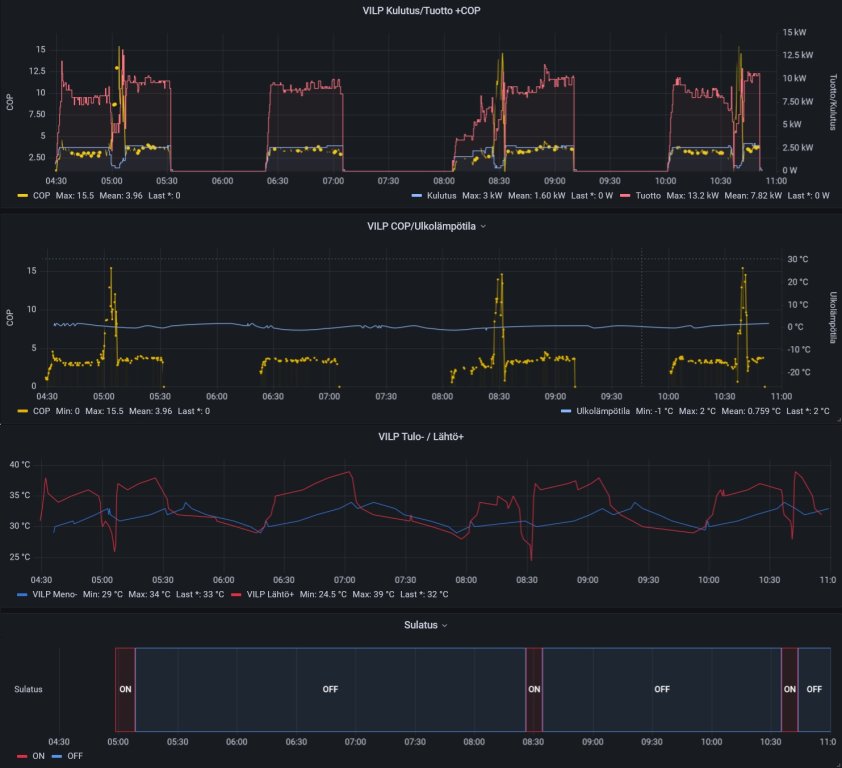Open the dropdown arrow next to Sulatus title
The height and width of the screenshot is (768, 842).
(445, 624)
